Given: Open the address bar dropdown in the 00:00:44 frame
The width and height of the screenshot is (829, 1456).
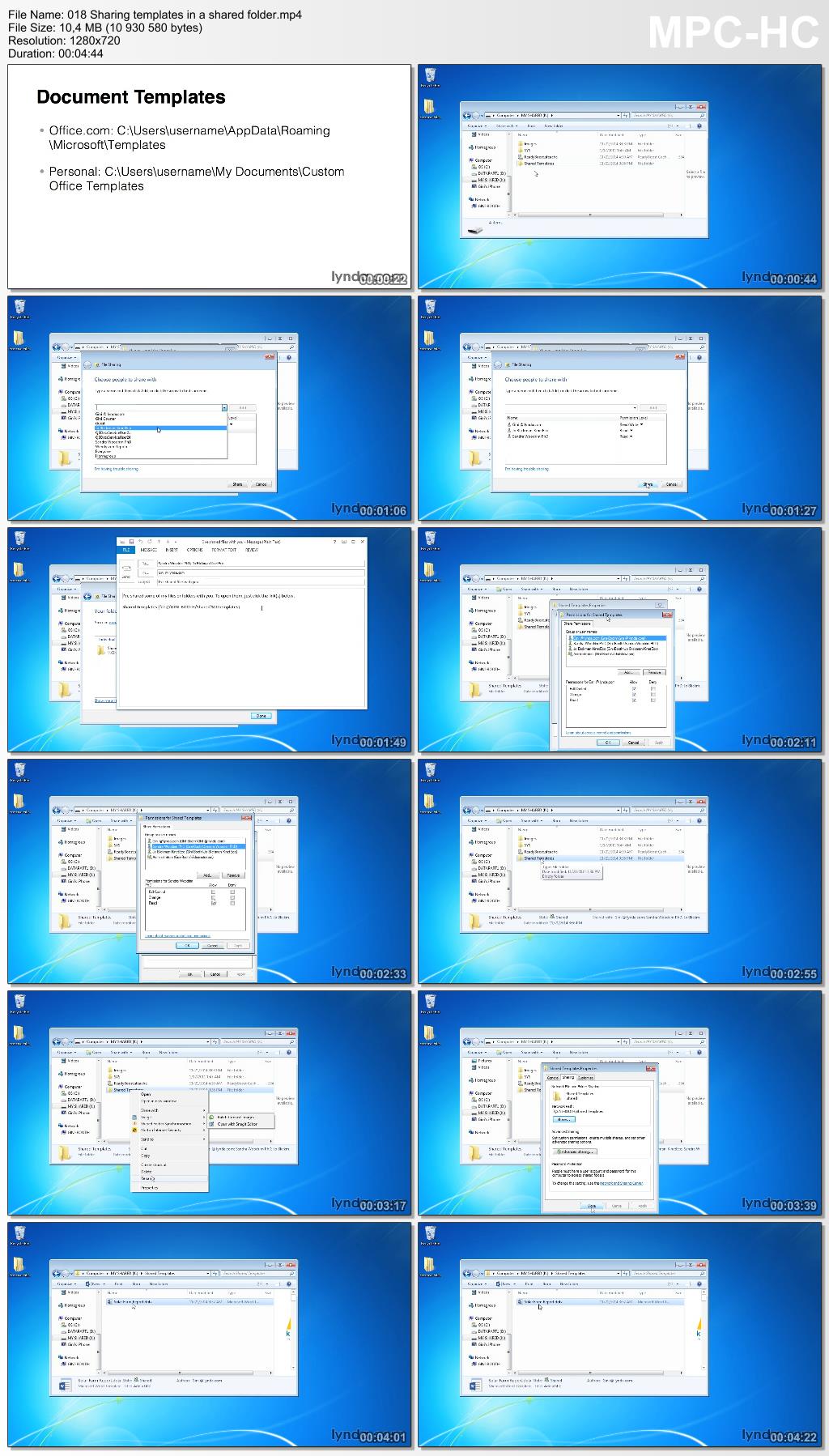Looking at the screenshot, I should coord(619,115).
